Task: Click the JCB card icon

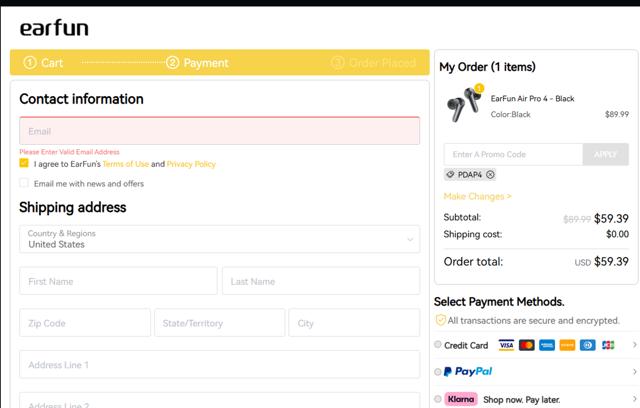Action: (608, 345)
